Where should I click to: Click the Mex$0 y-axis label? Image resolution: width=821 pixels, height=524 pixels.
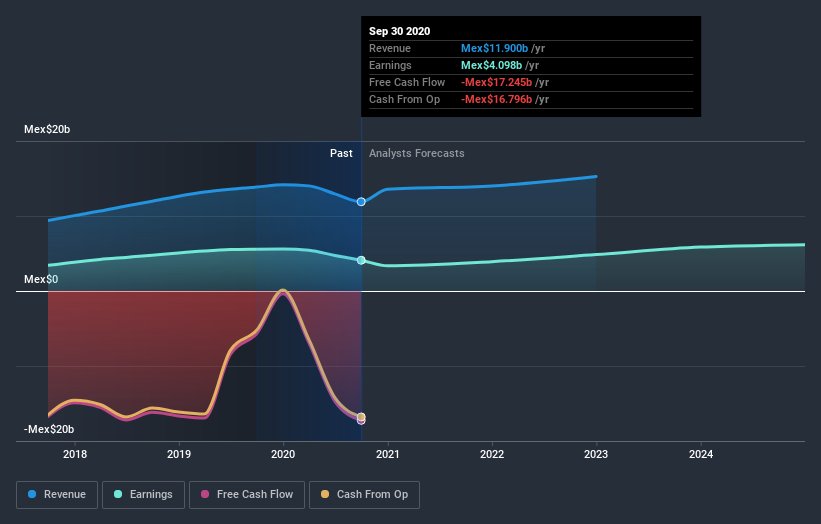coord(41,280)
